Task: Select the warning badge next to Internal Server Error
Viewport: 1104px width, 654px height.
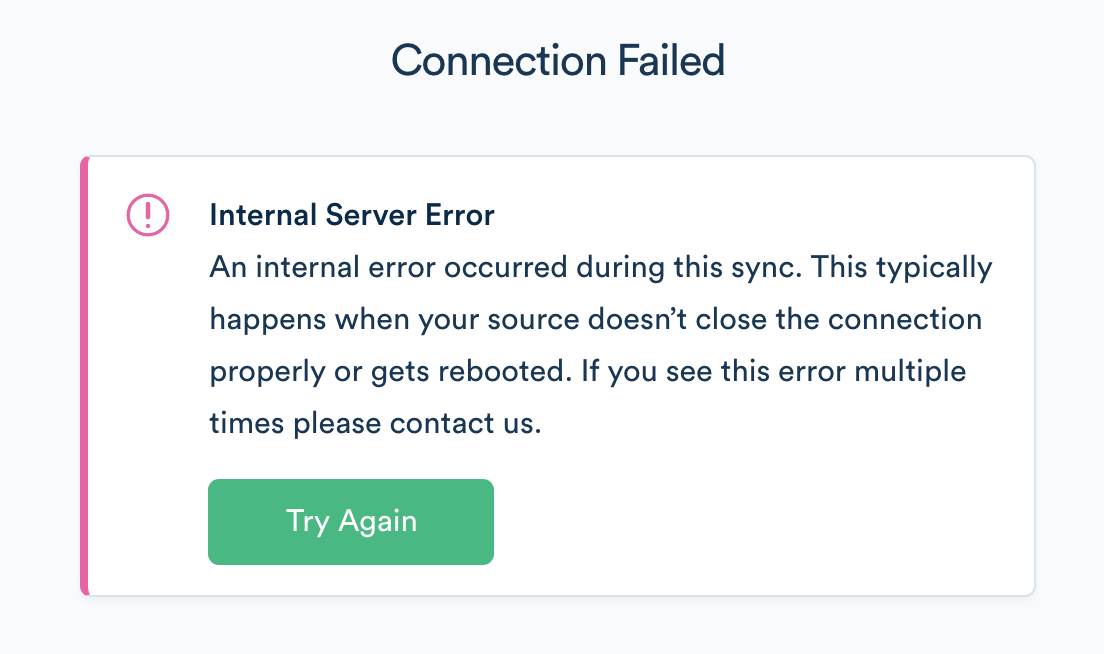Action: coord(146,214)
